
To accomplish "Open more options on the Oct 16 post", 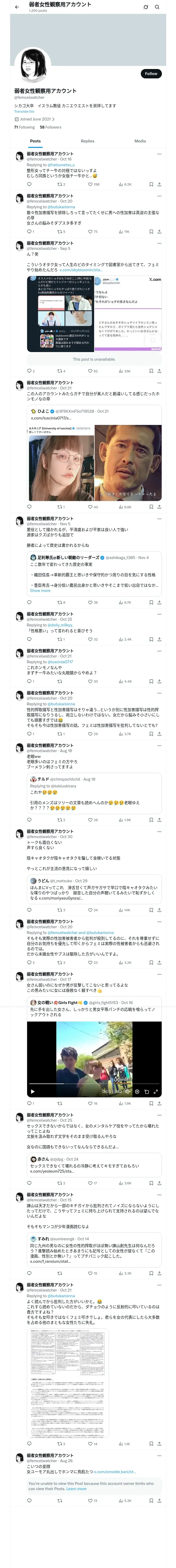I will pos(159,154).
